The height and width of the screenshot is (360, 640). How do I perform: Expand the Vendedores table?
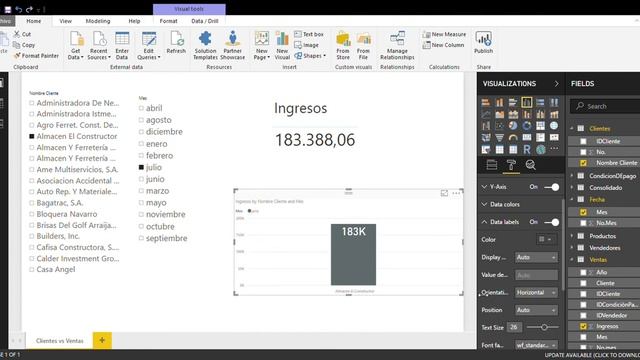[x=572, y=248]
